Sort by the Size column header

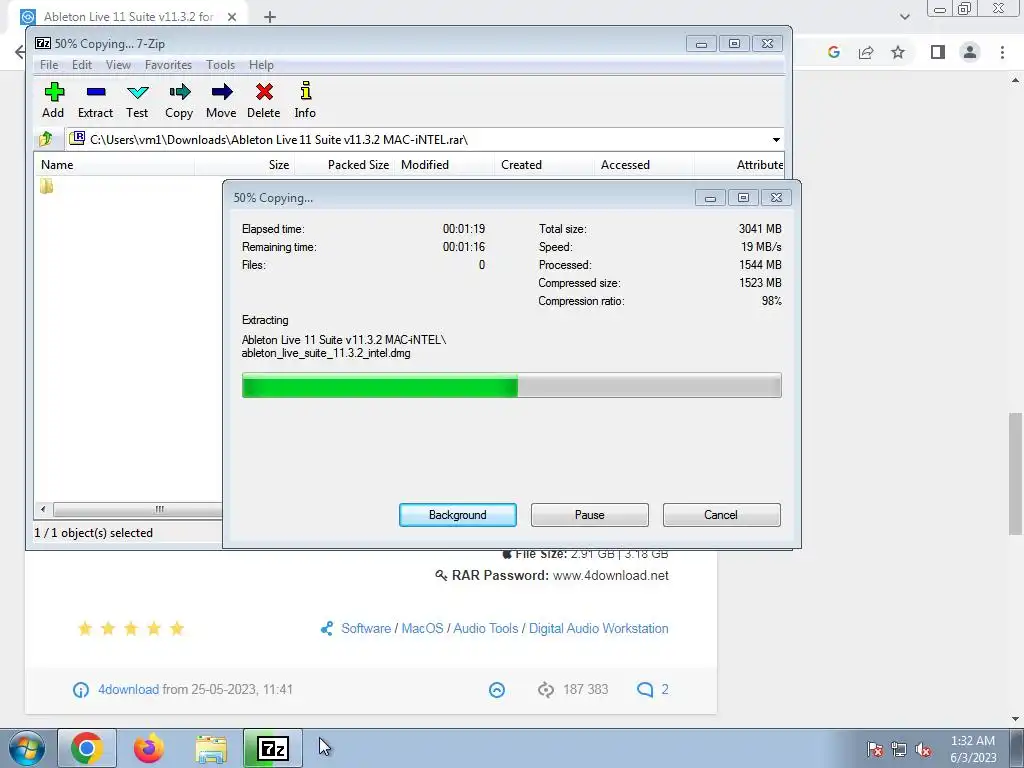(x=244, y=165)
